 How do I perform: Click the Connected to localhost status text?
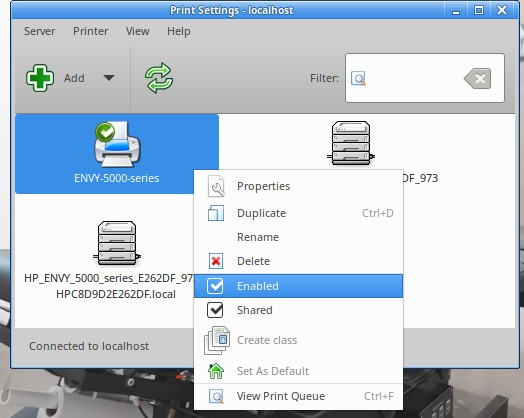coord(89,346)
